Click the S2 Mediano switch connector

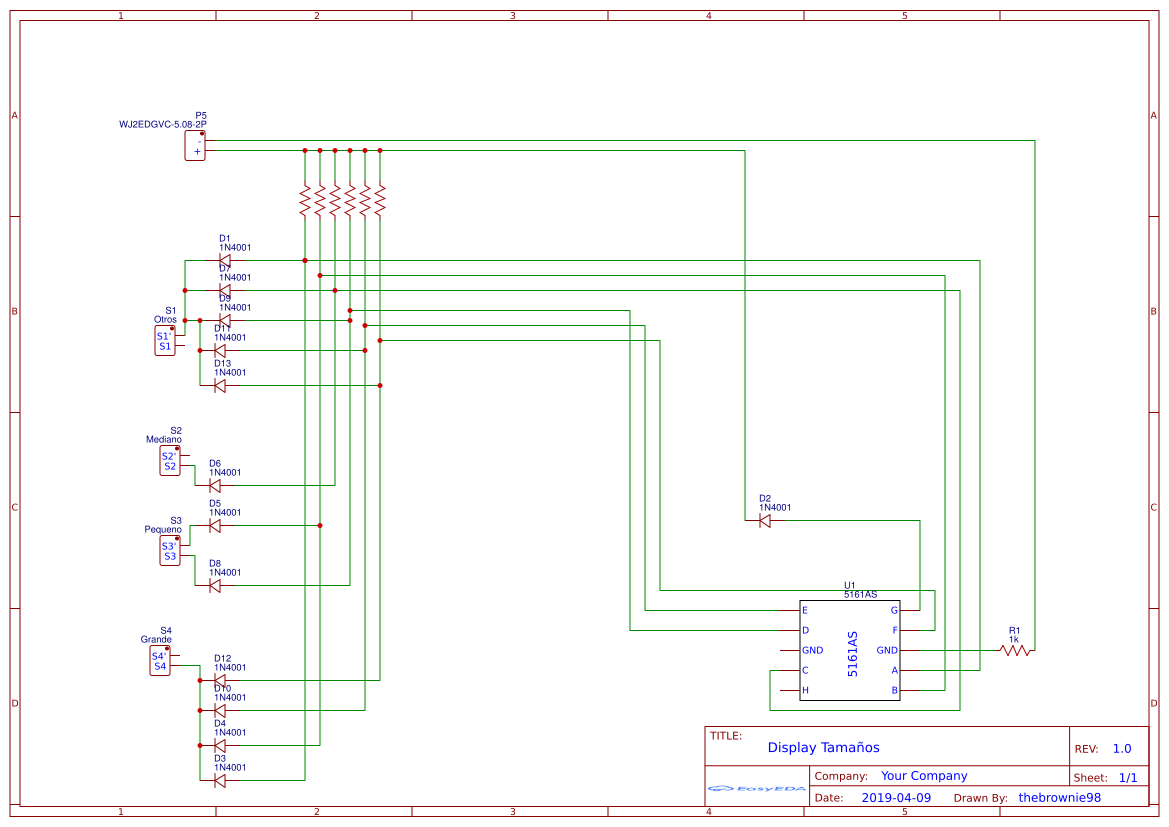pyautogui.click(x=169, y=461)
